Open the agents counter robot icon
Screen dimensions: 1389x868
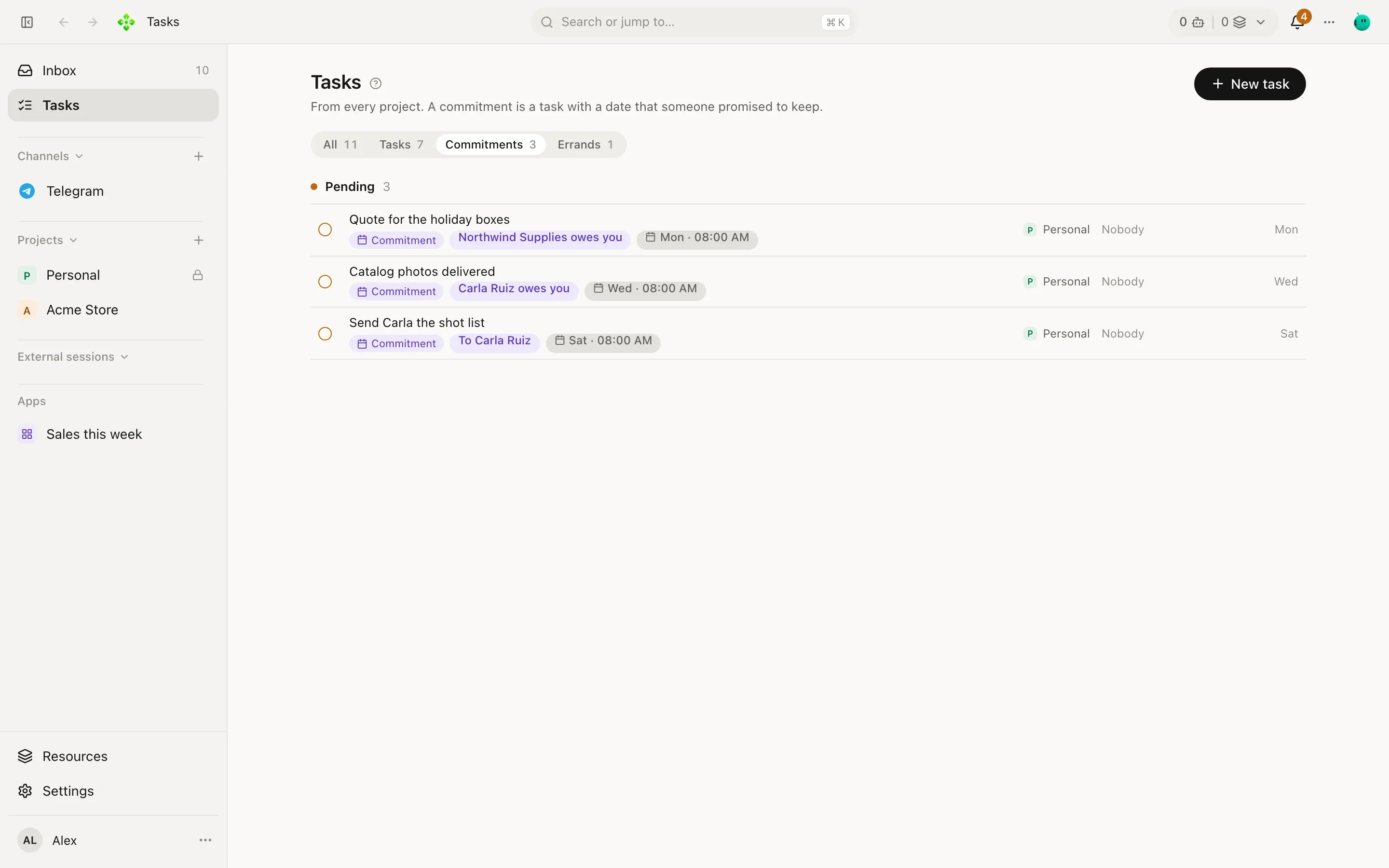click(x=1198, y=22)
